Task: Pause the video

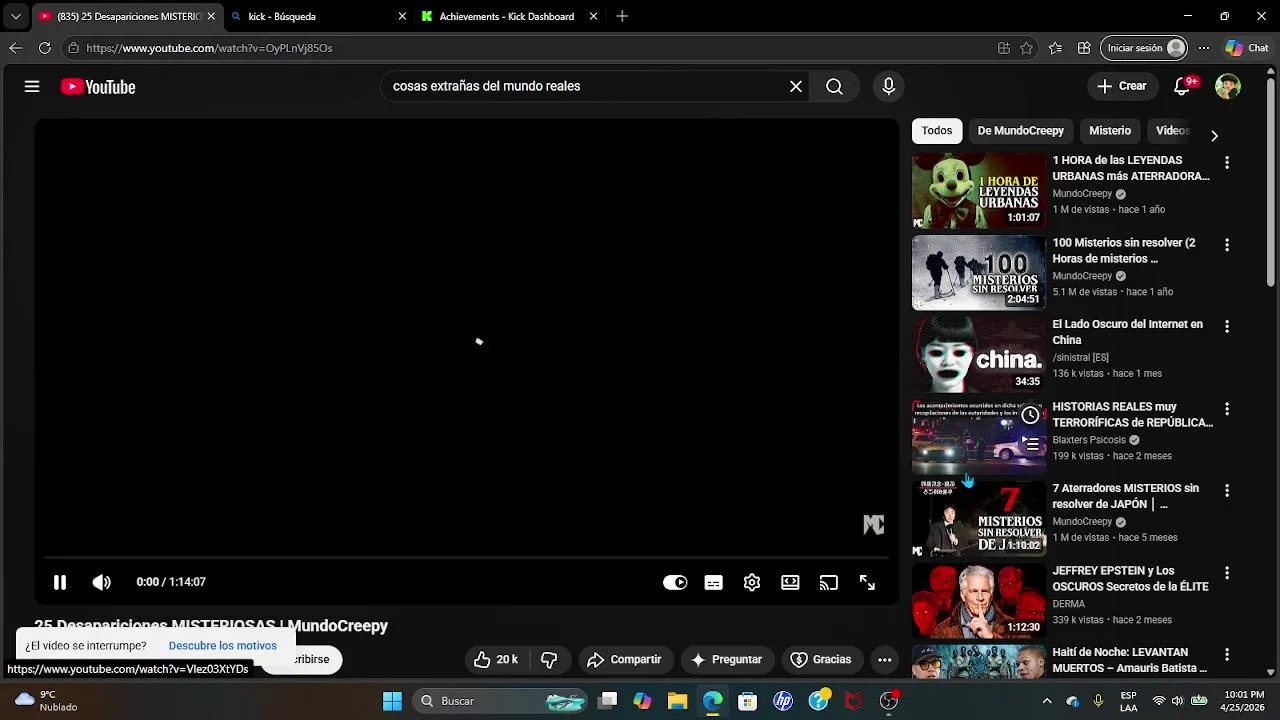Action: coord(60,582)
